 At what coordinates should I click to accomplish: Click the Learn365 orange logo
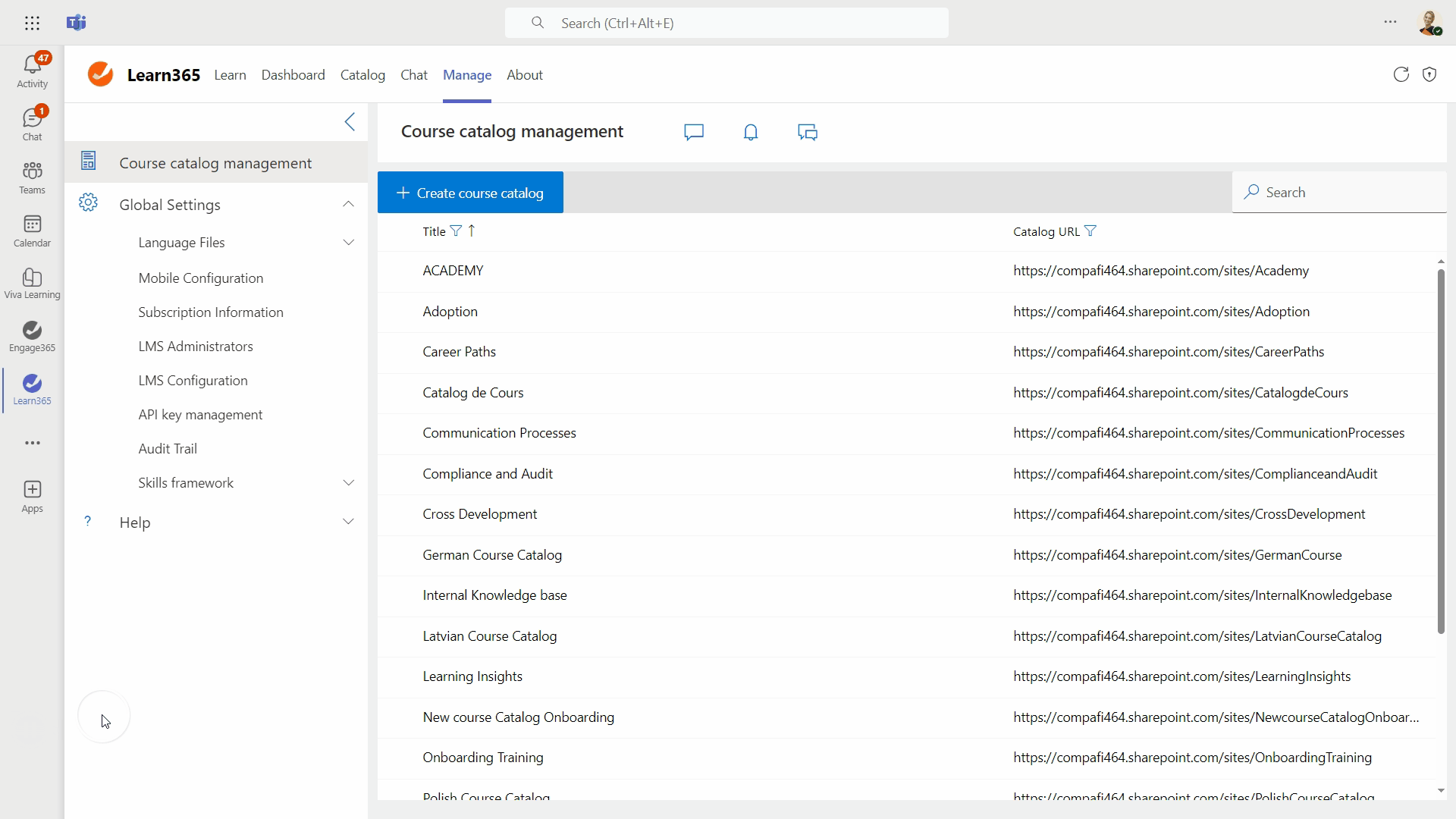point(100,74)
